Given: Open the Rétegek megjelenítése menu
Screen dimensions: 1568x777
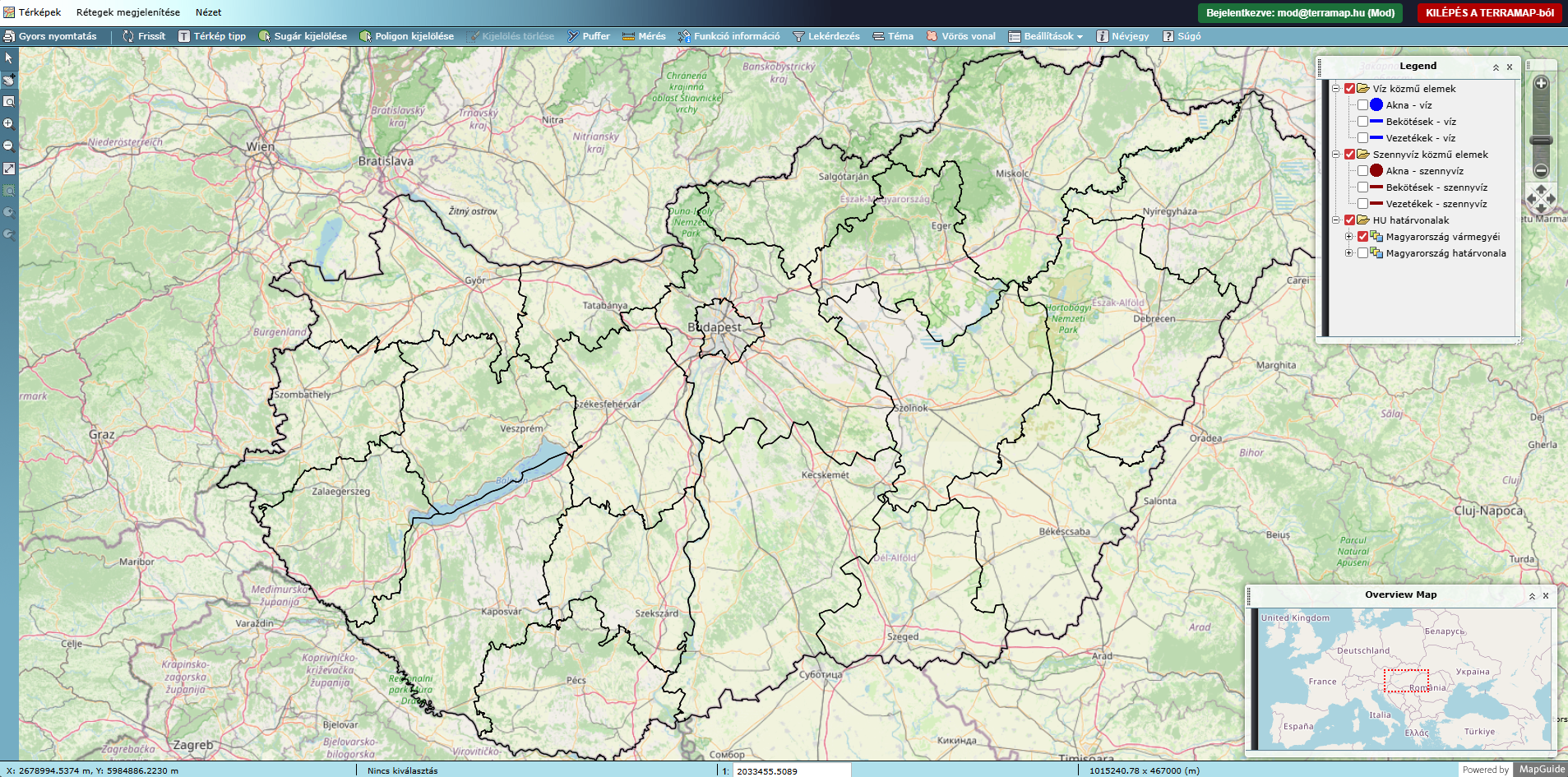Looking at the screenshot, I should pos(128,12).
